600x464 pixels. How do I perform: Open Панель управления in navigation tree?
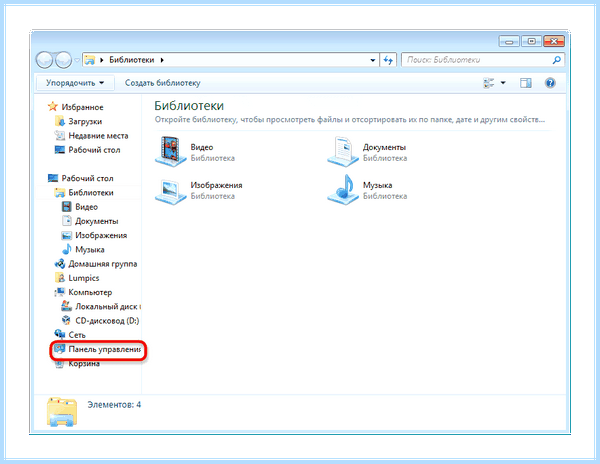pyautogui.click(x=104, y=349)
